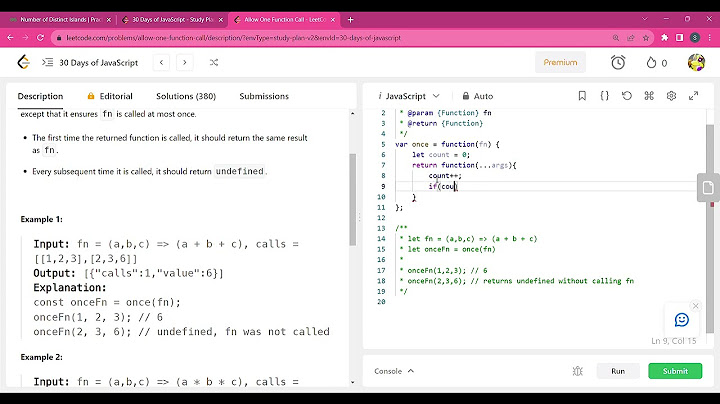Viewport: 720px width, 404px height.
Task: Click the description scroll down arrow
Action: point(353,382)
